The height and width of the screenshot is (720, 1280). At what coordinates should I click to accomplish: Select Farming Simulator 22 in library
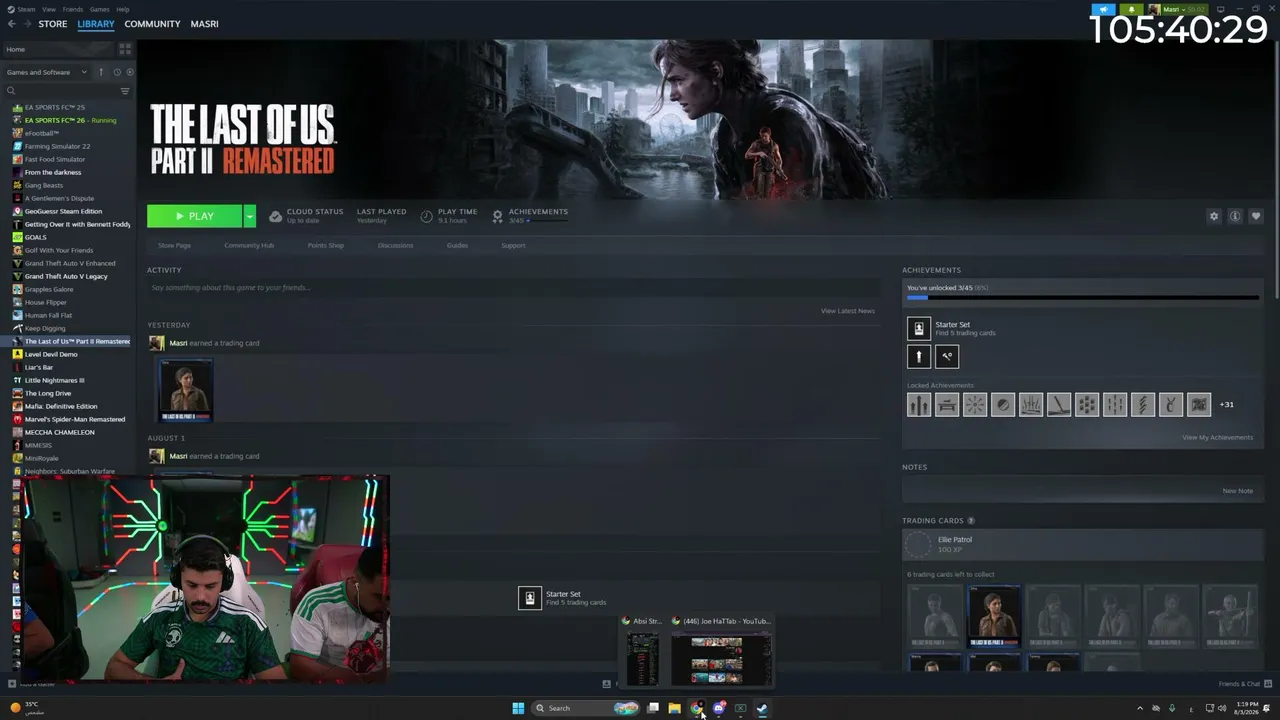tap(57, 146)
